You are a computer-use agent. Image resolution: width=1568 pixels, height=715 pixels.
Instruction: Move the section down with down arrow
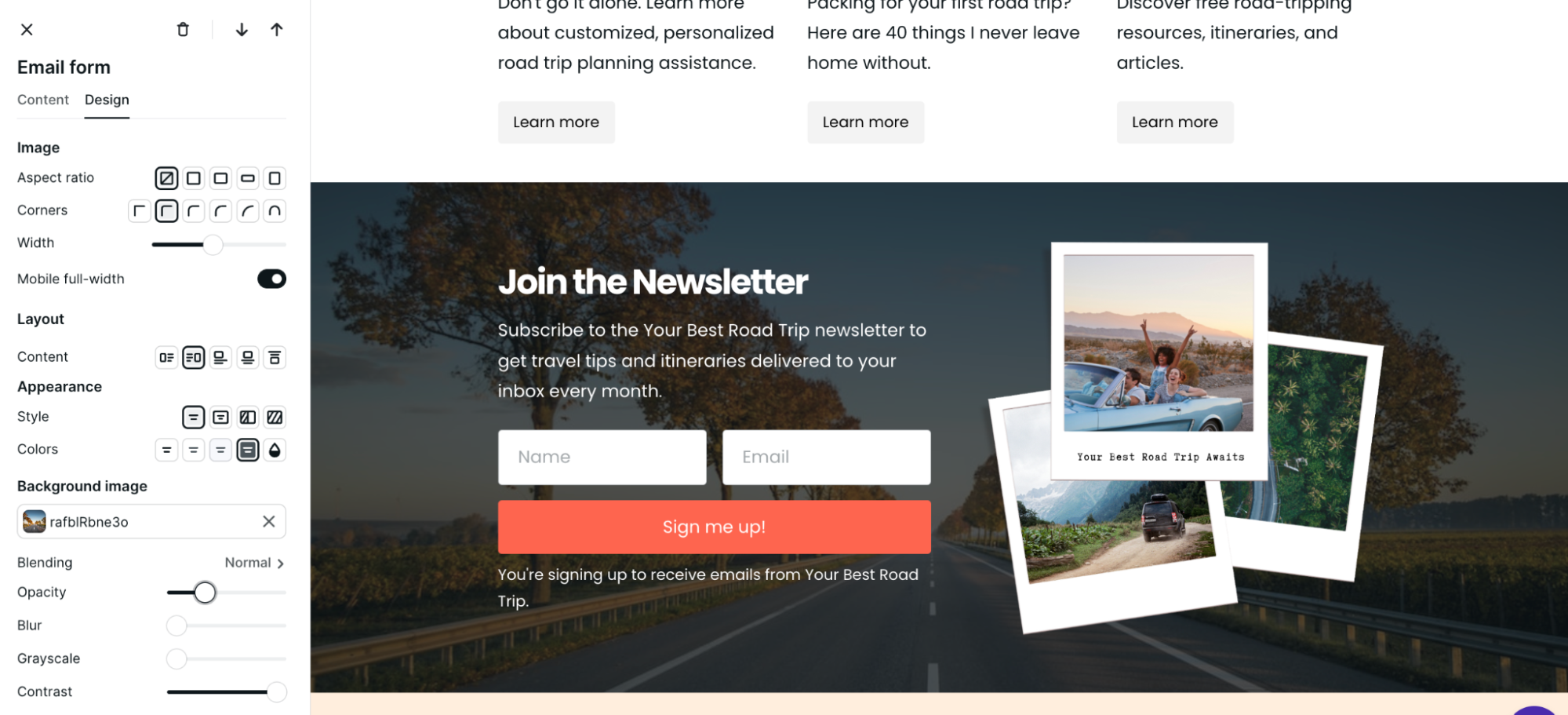point(242,30)
